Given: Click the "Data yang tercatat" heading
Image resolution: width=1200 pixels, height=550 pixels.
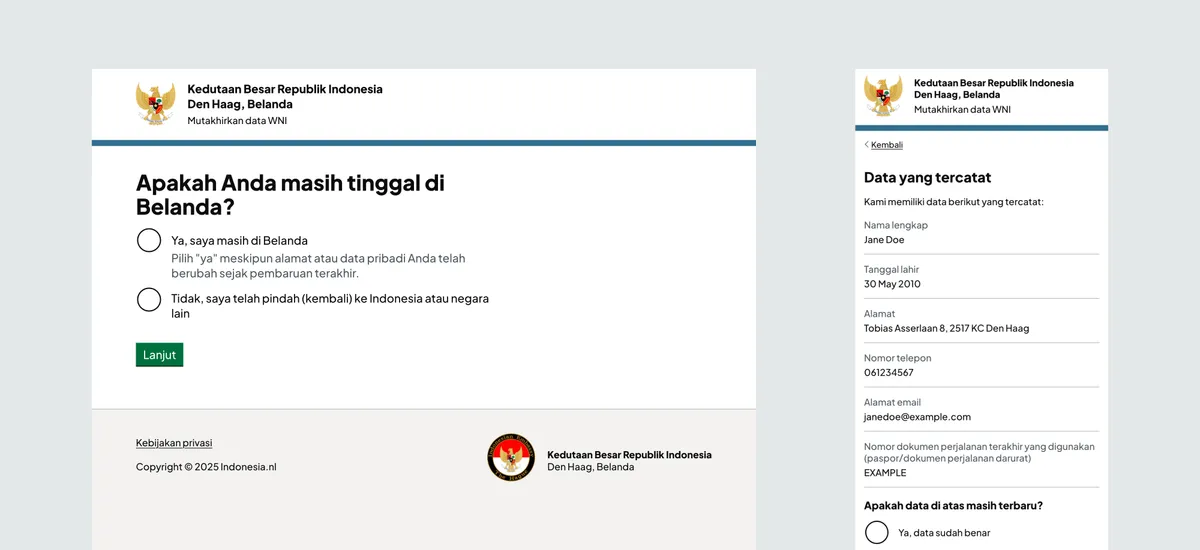Looking at the screenshot, I should coord(927,178).
